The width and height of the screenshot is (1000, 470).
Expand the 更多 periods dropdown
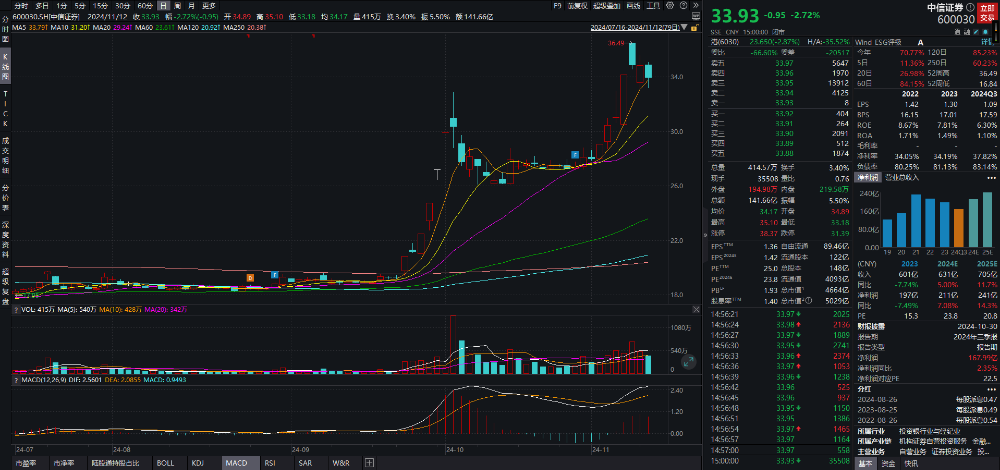pyautogui.click(x=209, y=5)
